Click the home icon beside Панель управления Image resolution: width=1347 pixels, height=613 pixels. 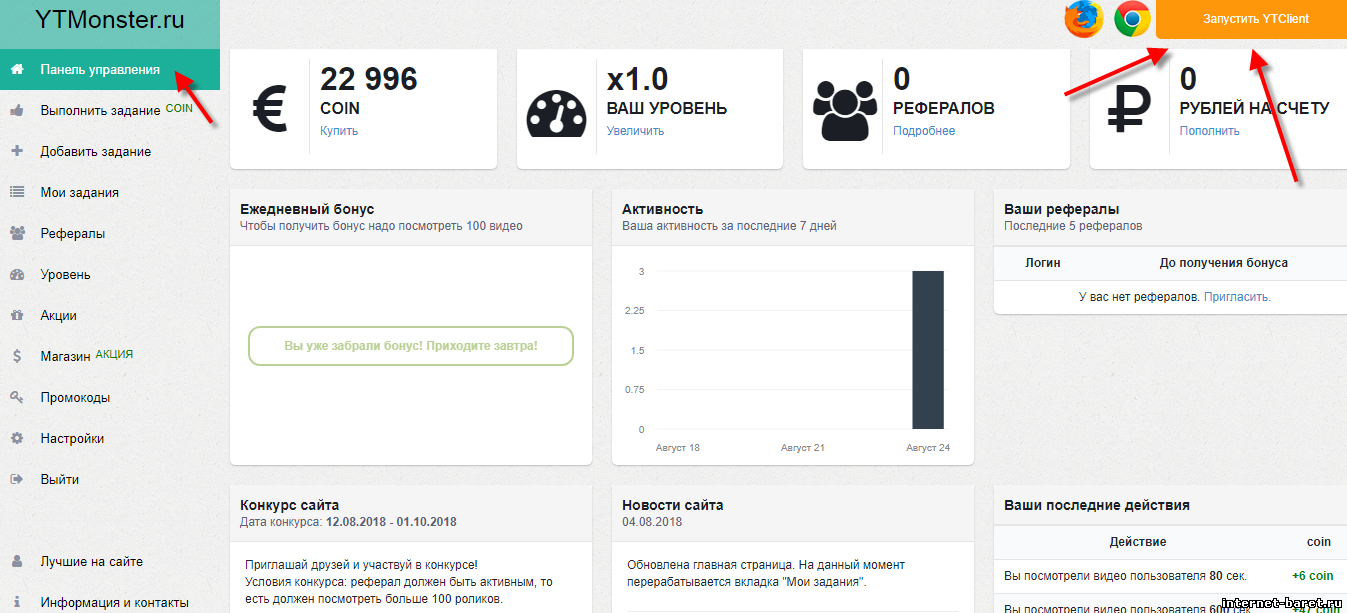17,69
